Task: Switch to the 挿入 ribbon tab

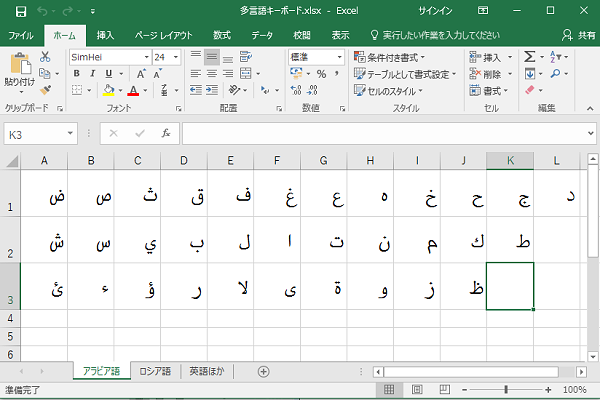Action: click(105, 36)
